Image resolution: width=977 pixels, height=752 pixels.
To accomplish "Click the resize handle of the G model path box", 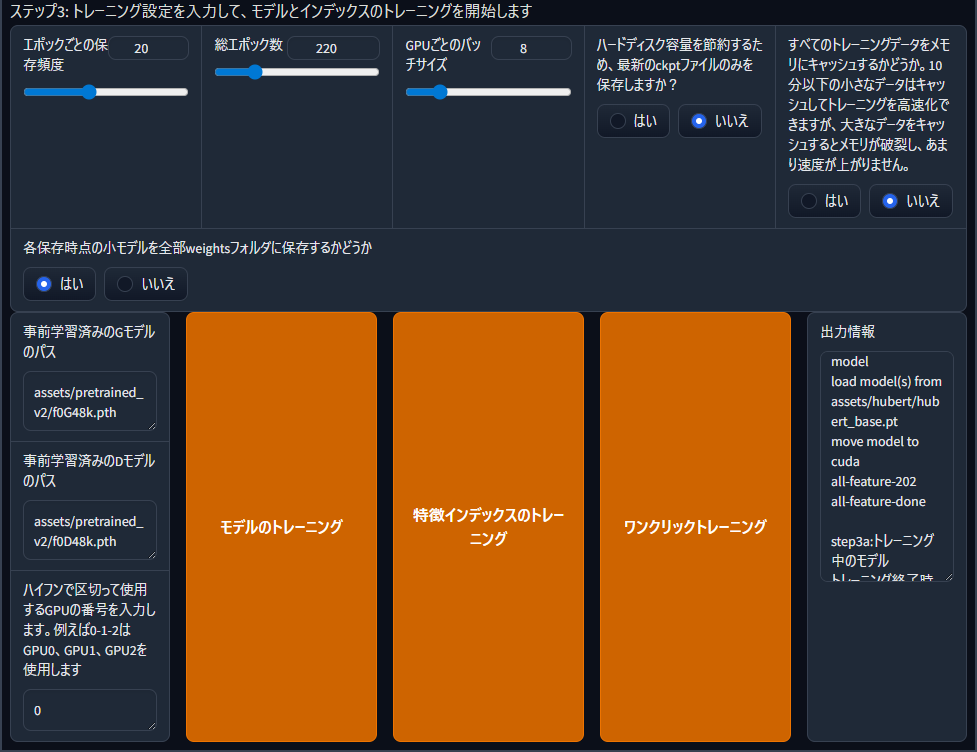I will 151,424.
